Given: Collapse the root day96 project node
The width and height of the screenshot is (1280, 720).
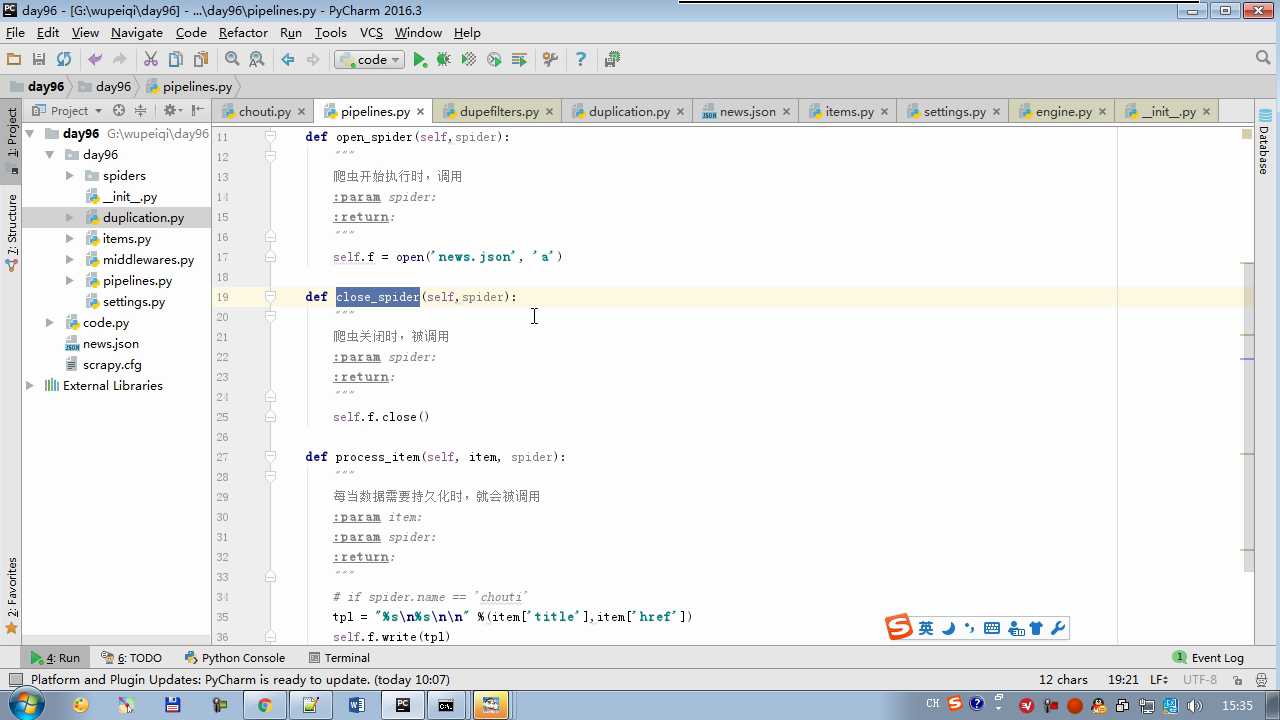Looking at the screenshot, I should click(30, 134).
